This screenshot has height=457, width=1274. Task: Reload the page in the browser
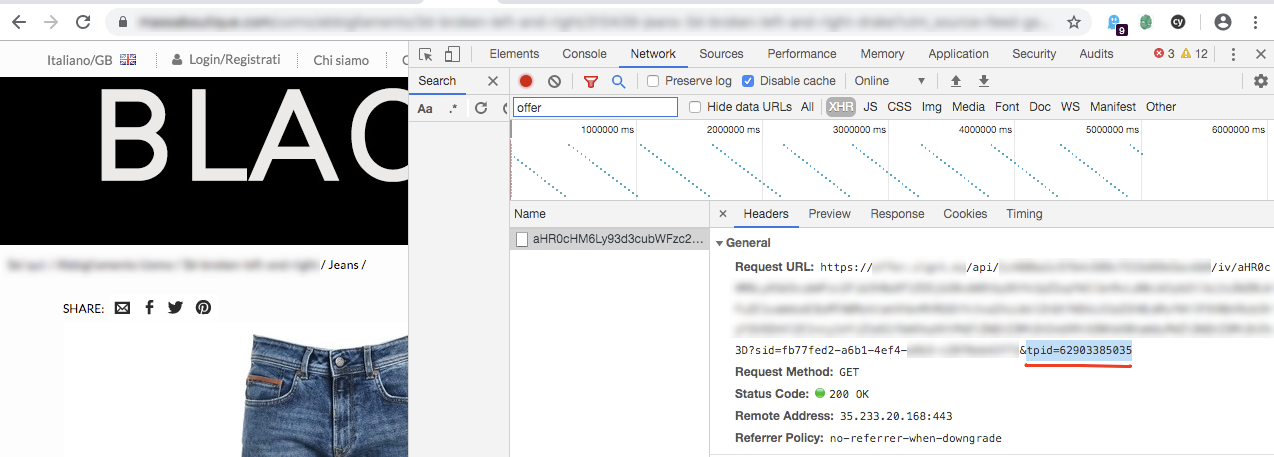pyautogui.click(x=84, y=21)
